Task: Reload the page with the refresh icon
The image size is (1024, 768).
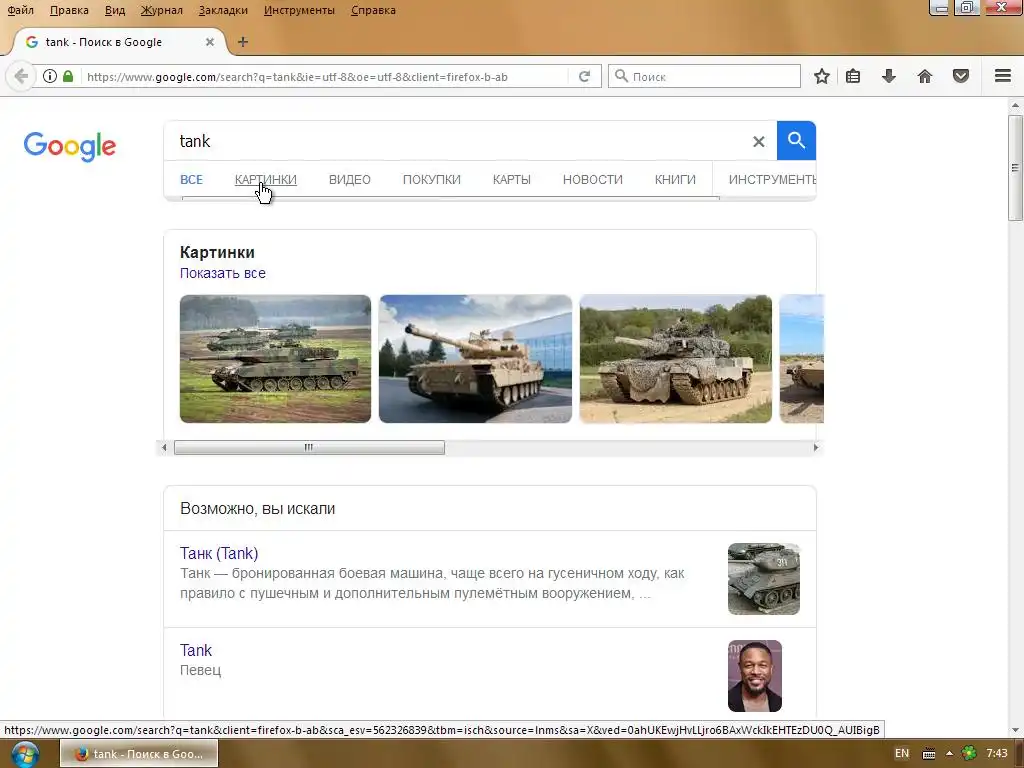Action: coord(584,76)
